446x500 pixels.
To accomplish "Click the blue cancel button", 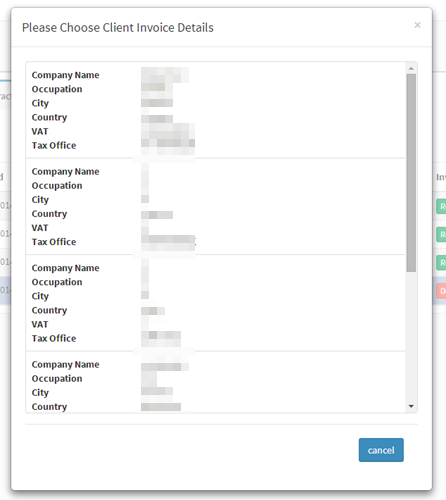I will (x=381, y=450).
